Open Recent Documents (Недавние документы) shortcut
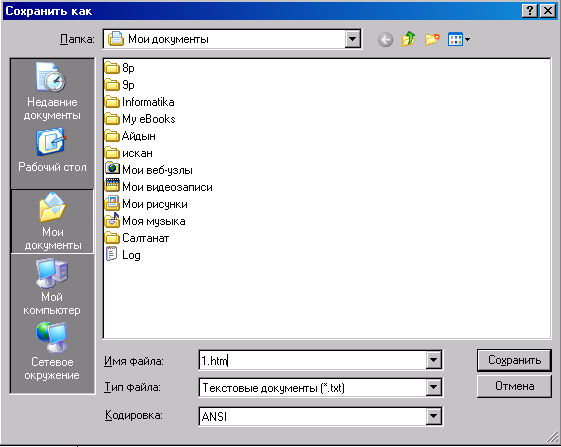Screen dimensions: 561x447 coord(52,91)
